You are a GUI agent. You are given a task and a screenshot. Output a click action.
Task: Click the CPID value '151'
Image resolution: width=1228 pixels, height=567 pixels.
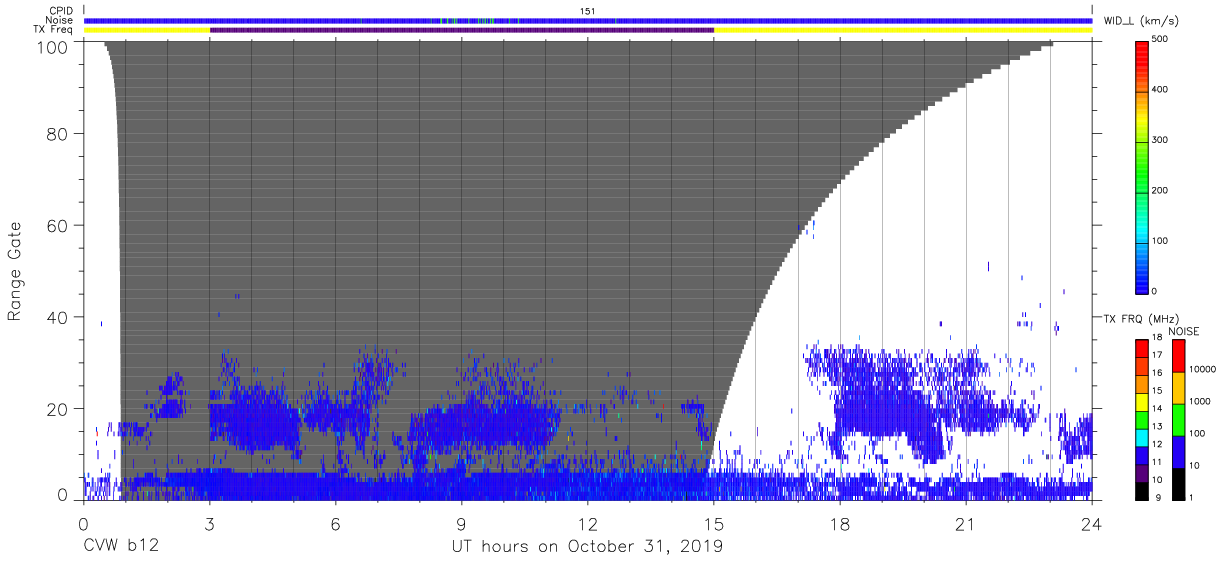coord(588,11)
